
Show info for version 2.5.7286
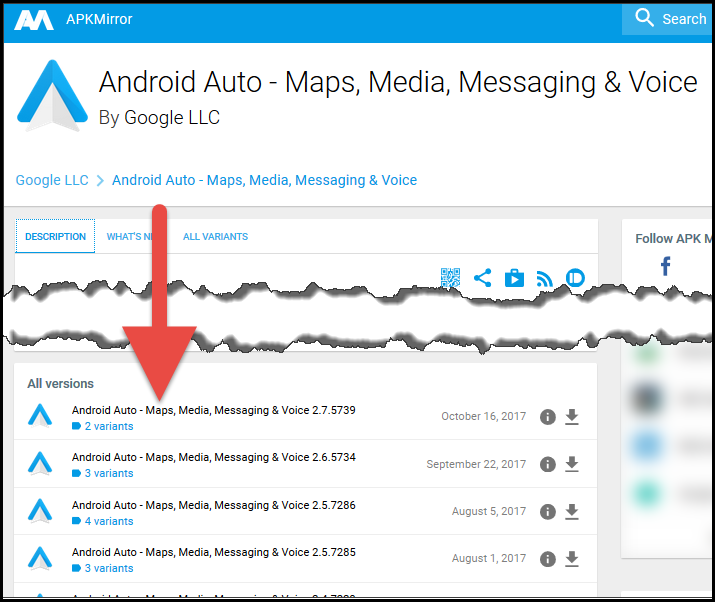click(x=548, y=512)
